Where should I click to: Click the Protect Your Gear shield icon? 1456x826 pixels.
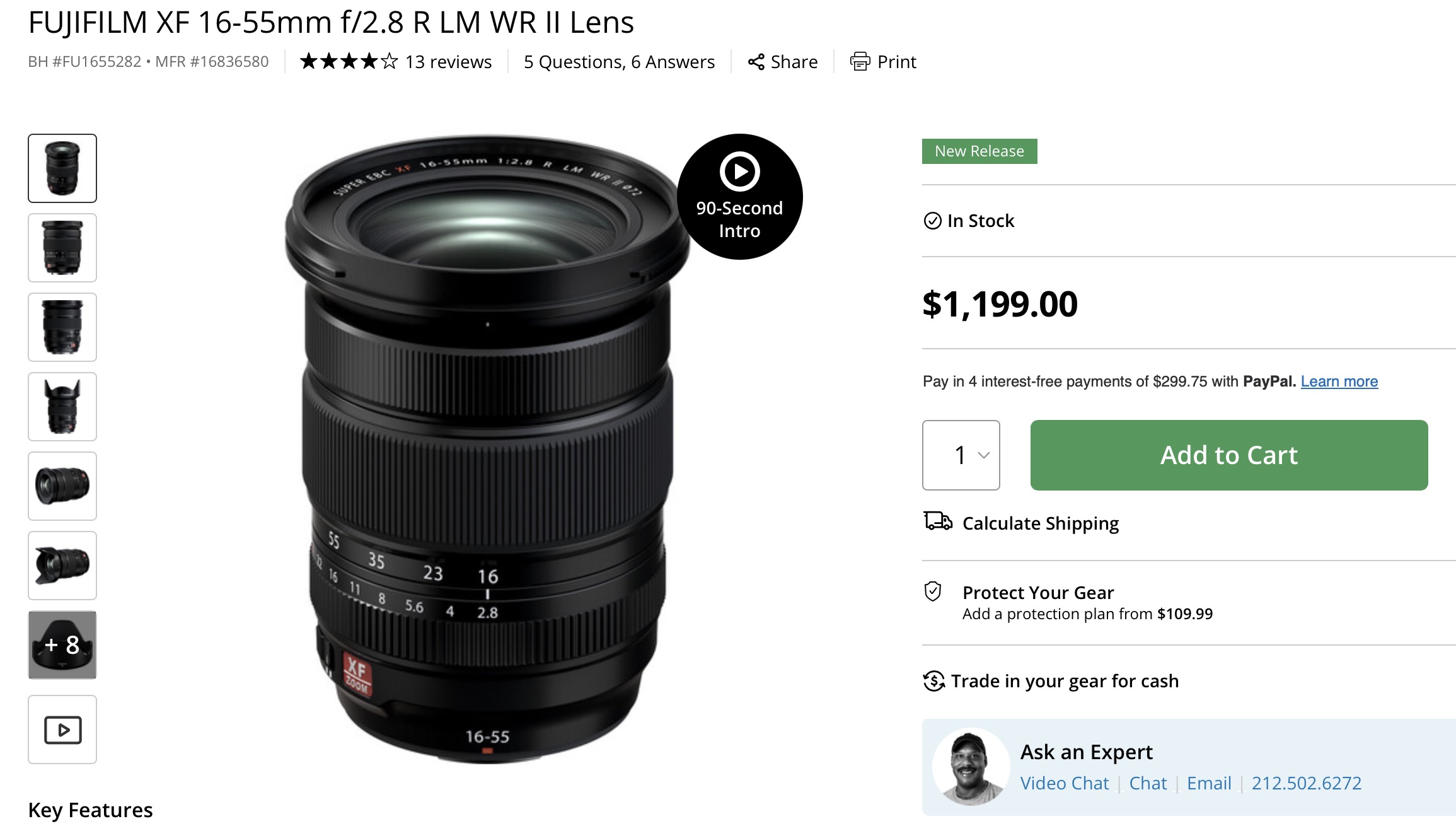click(932, 591)
